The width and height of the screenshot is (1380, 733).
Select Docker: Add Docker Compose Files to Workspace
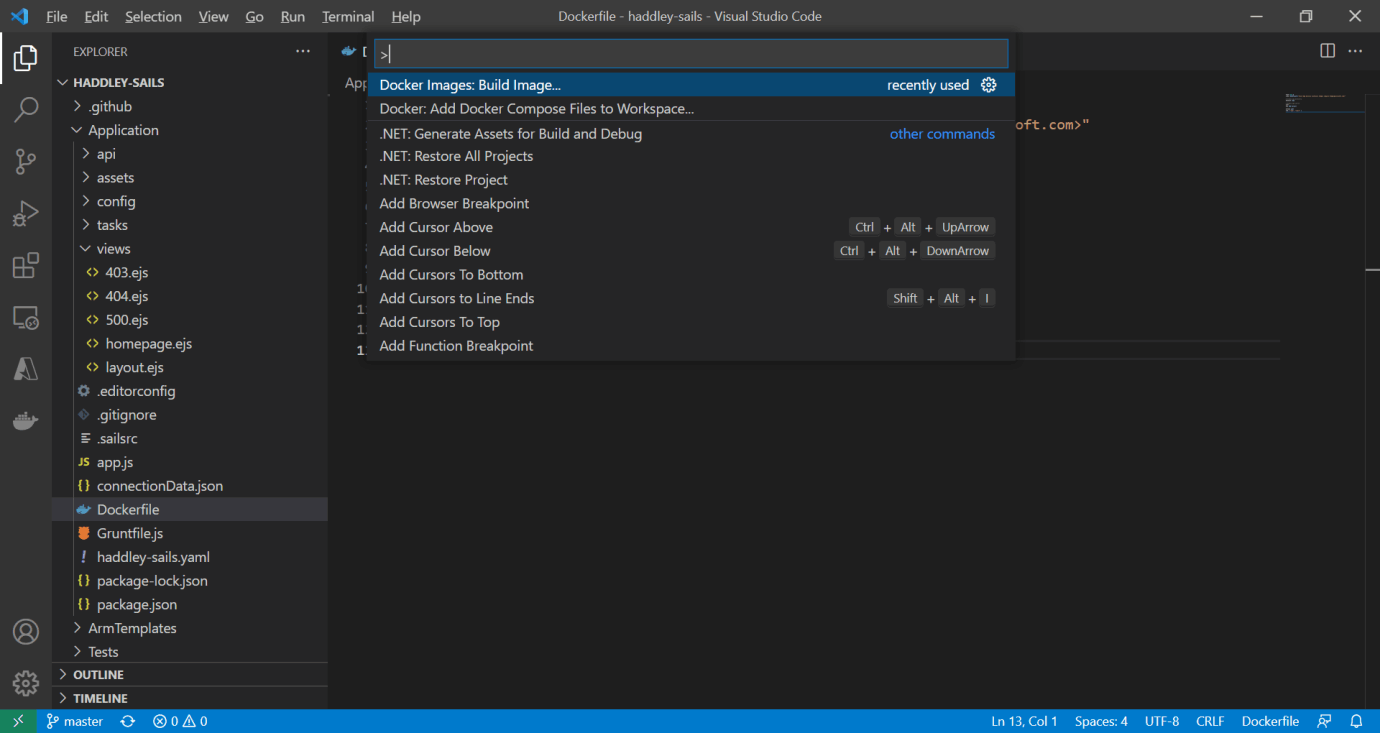tap(691, 109)
